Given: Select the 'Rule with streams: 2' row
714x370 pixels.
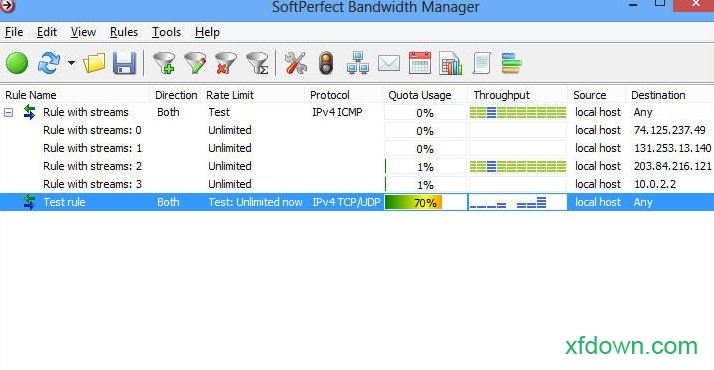Looking at the screenshot, I should [x=357, y=167].
